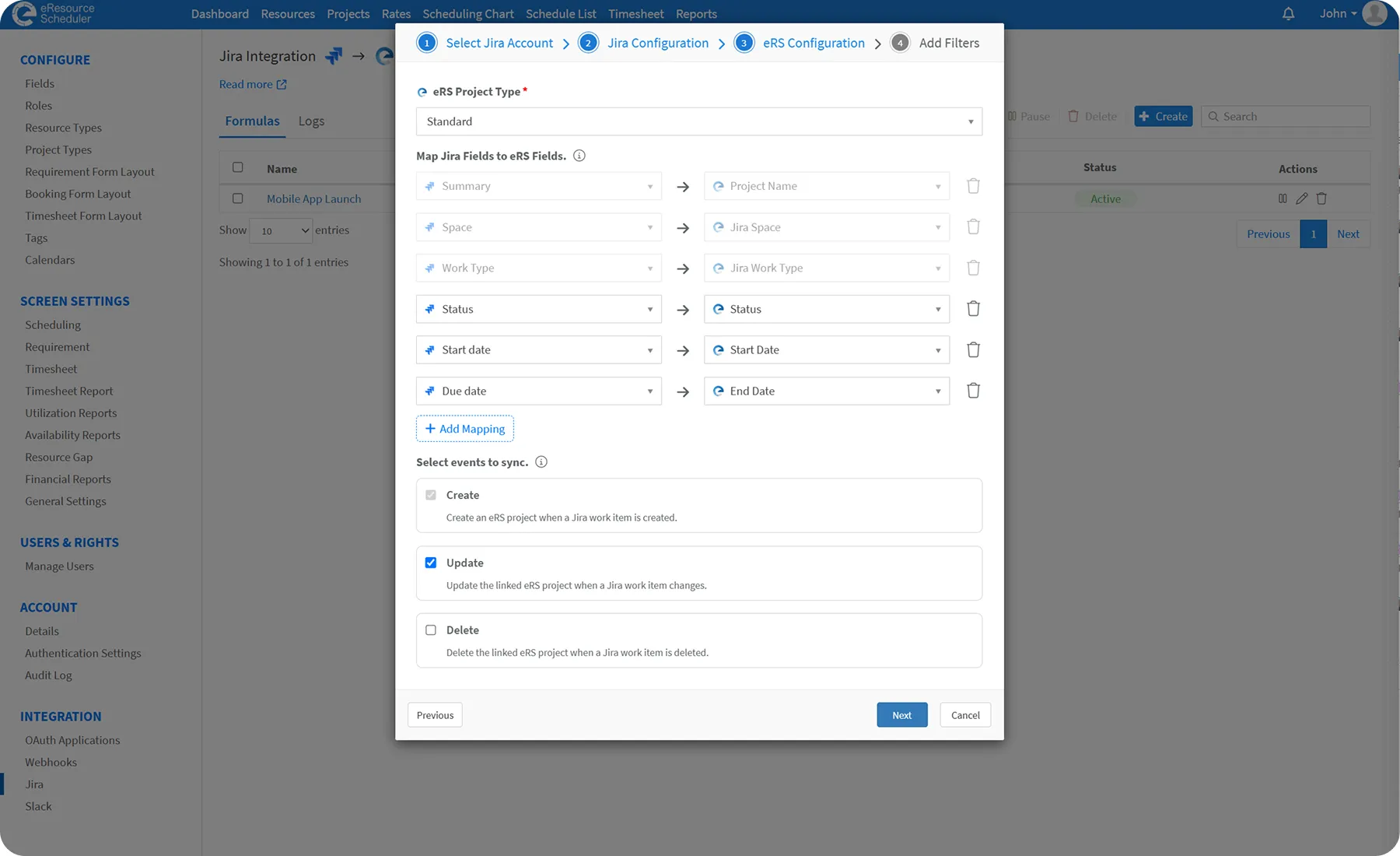The width and height of the screenshot is (1400, 856).
Task: Open Manage Users in the sidebar
Action: click(x=59, y=567)
